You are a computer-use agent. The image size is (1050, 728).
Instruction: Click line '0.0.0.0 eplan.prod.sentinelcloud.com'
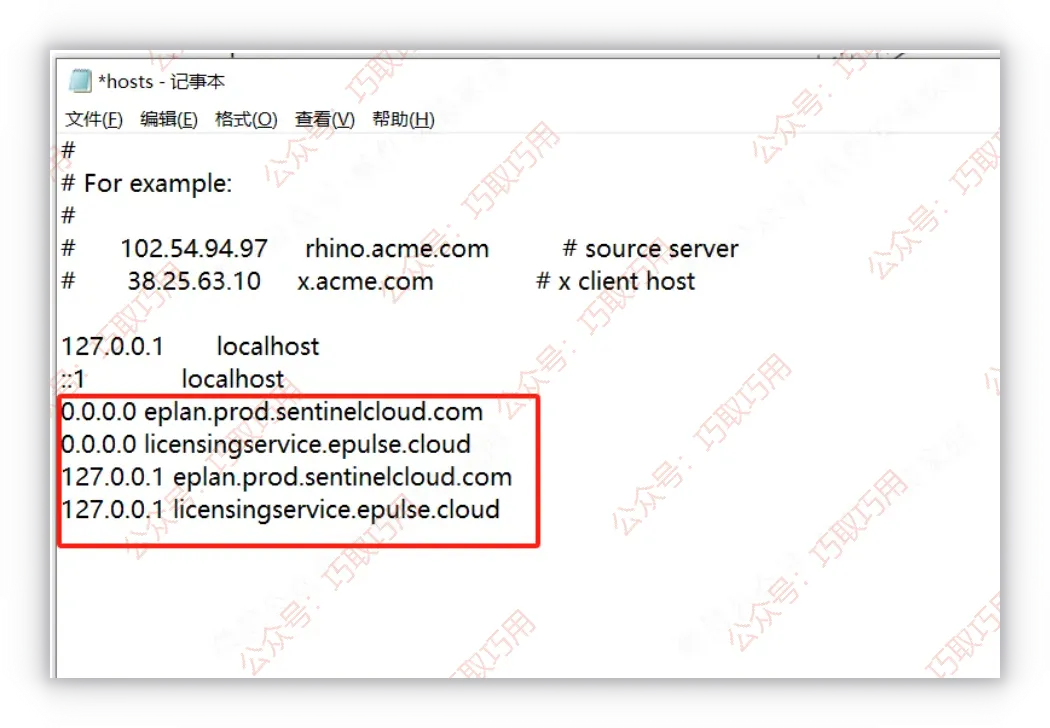pos(272,412)
